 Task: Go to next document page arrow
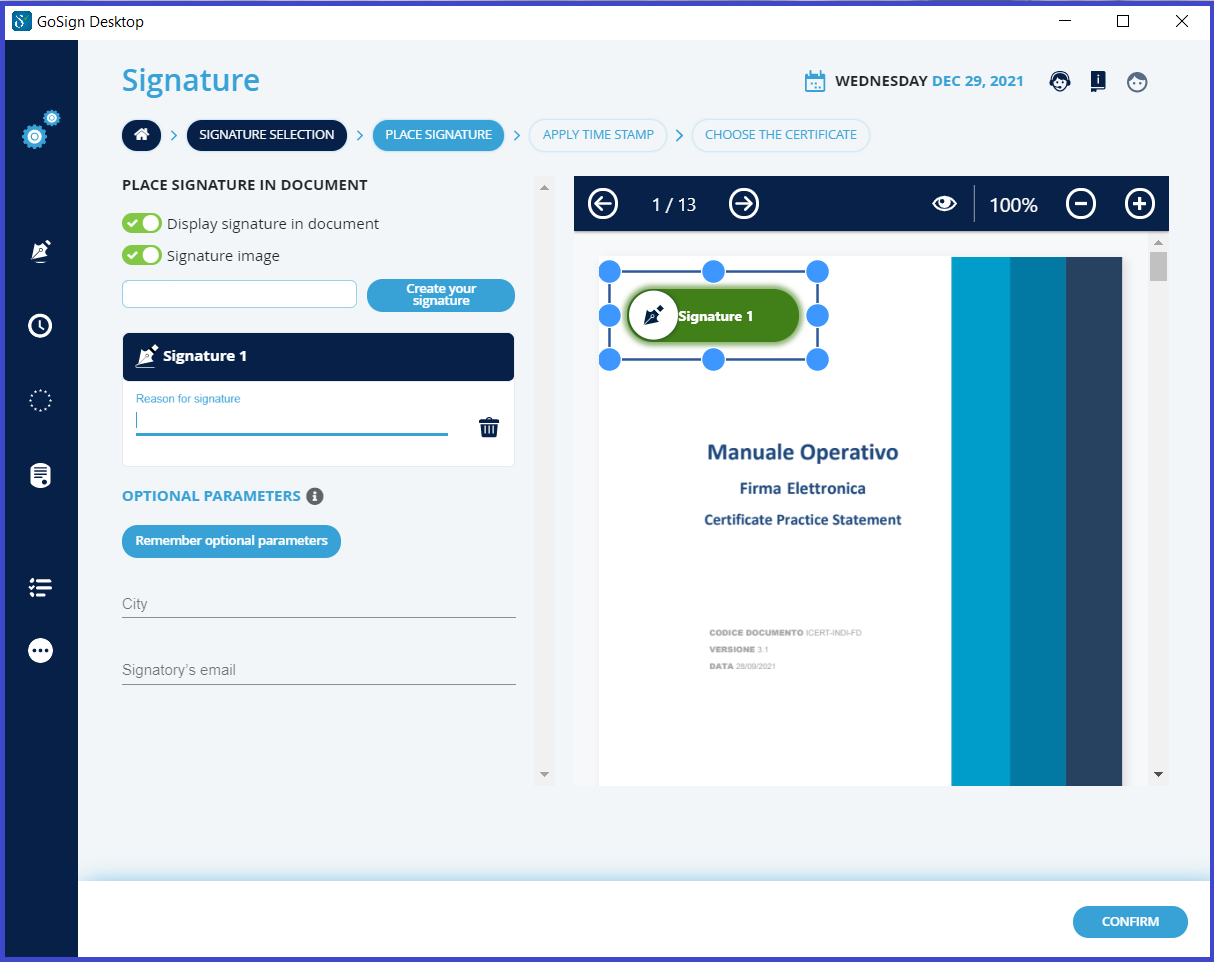coord(743,204)
